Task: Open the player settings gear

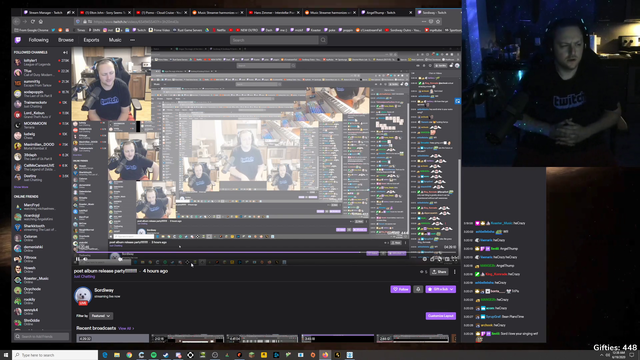Action: 425,259
